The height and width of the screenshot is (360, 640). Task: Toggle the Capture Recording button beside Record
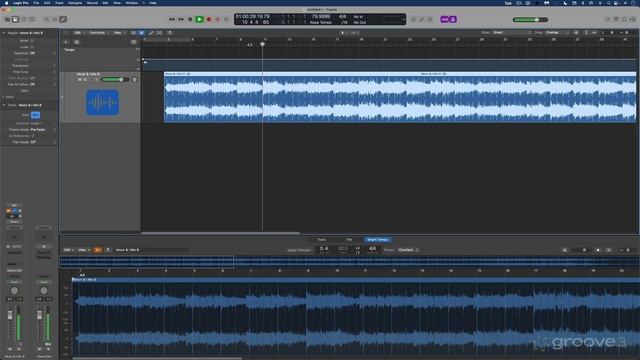pyautogui.click(x=218, y=19)
